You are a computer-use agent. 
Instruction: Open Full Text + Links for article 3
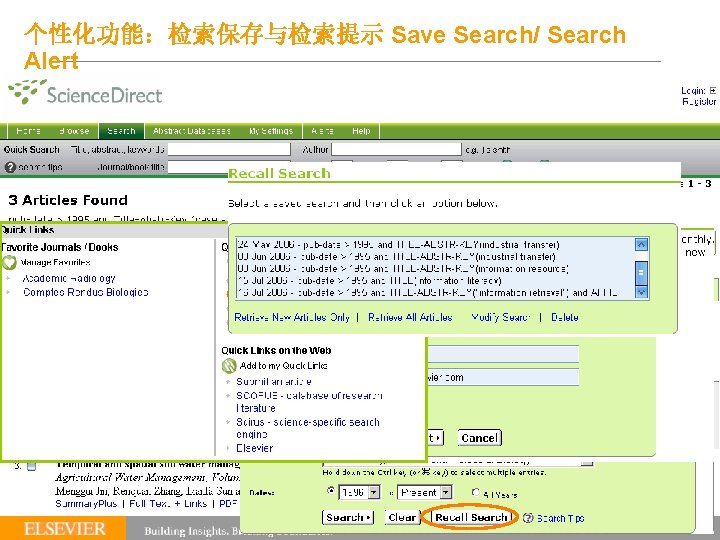point(168,504)
